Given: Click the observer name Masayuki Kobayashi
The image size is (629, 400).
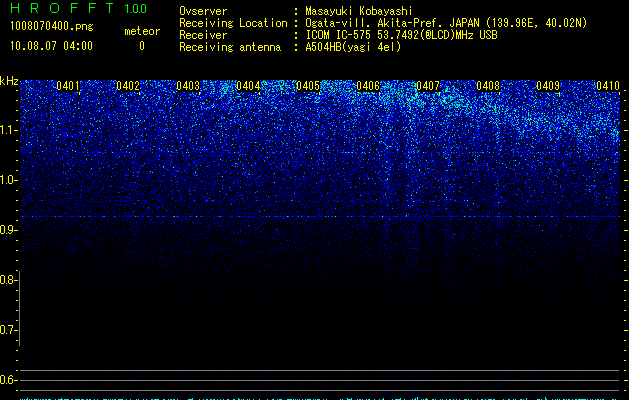Looking at the screenshot, I should point(359,11).
